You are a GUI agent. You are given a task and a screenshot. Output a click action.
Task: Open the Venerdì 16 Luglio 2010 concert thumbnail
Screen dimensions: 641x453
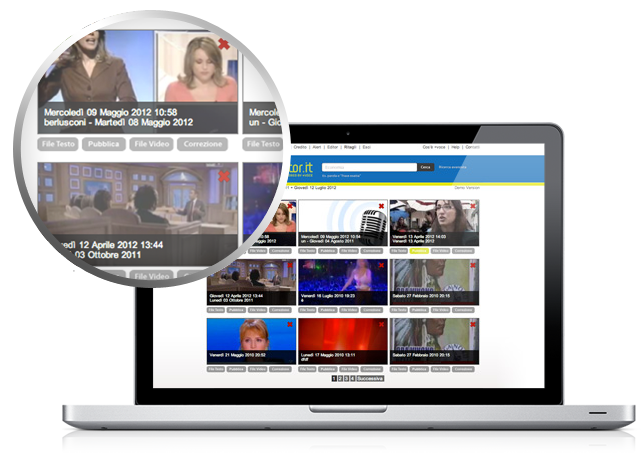tap(343, 282)
